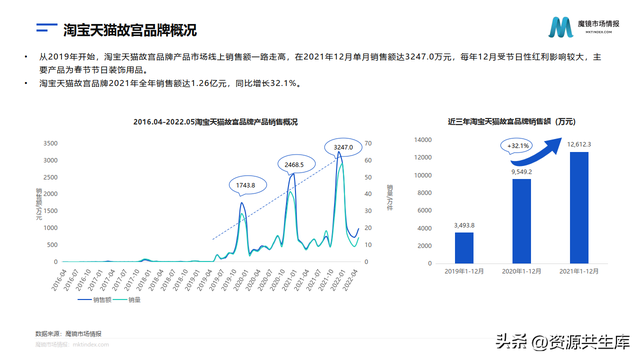Select the 2020年1-12月 bar

(522, 221)
